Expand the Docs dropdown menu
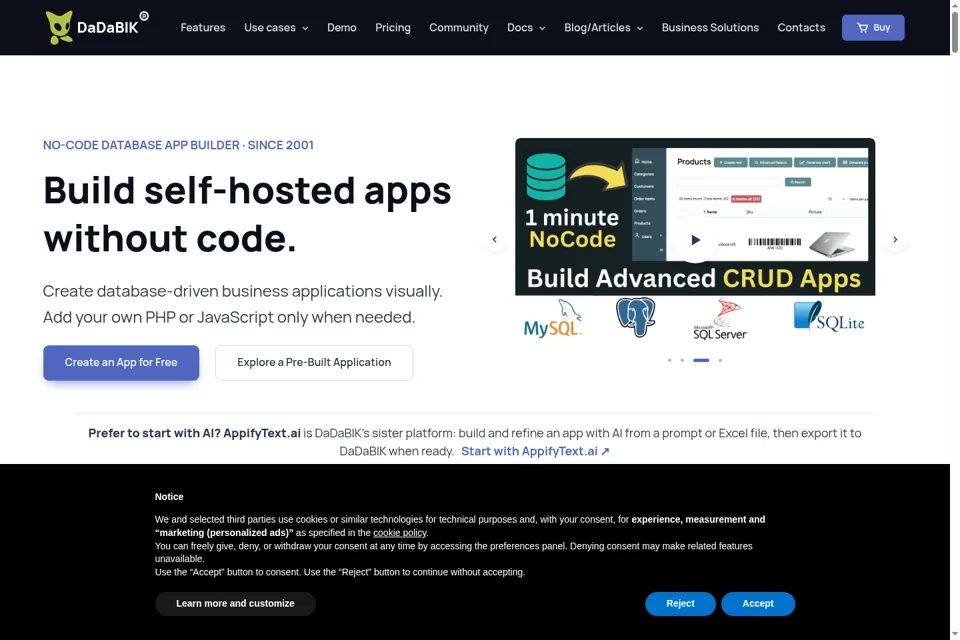Image resolution: width=960 pixels, height=640 pixels. (x=526, y=28)
